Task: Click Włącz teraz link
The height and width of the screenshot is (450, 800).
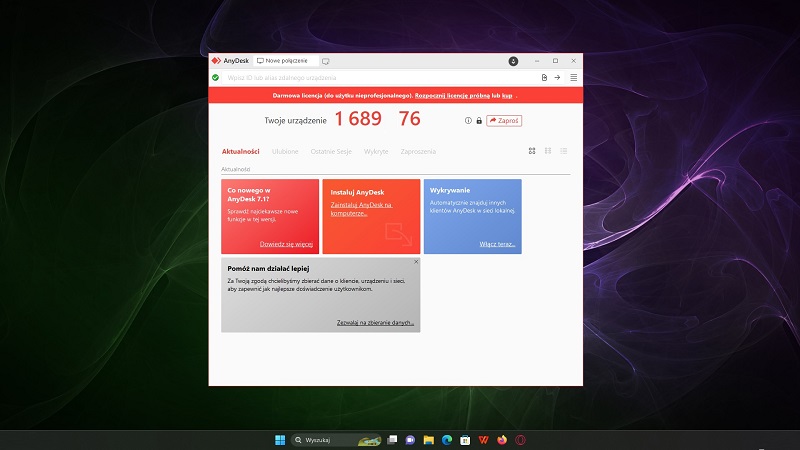Action: click(x=497, y=244)
